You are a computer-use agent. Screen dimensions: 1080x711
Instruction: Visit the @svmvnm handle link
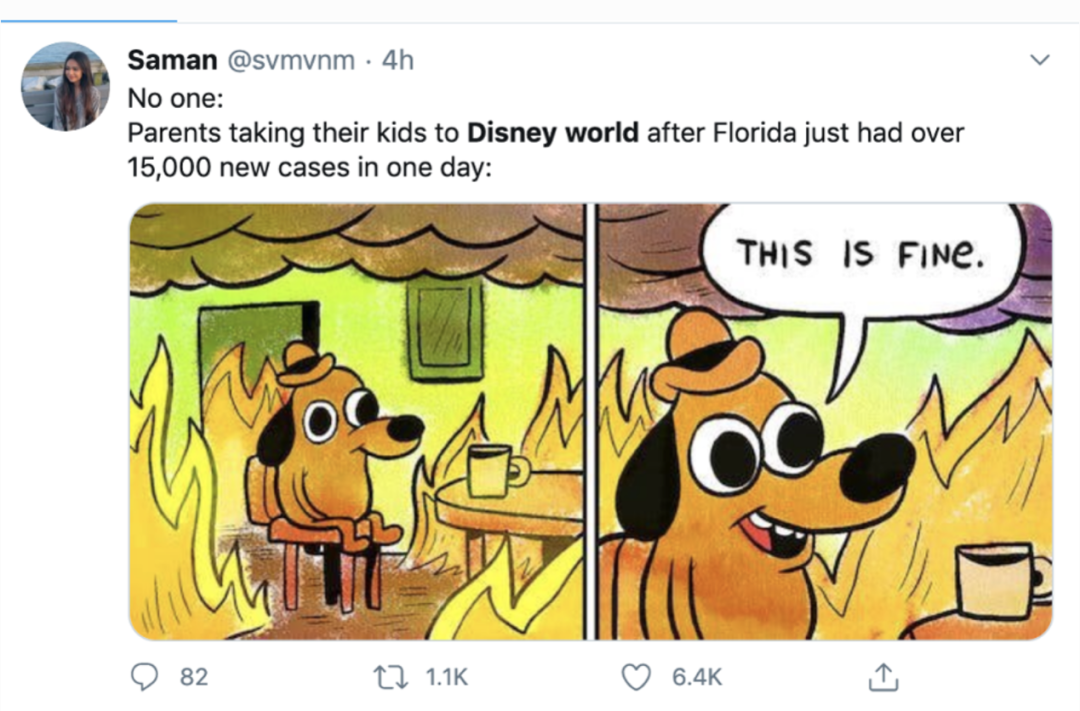tap(291, 61)
